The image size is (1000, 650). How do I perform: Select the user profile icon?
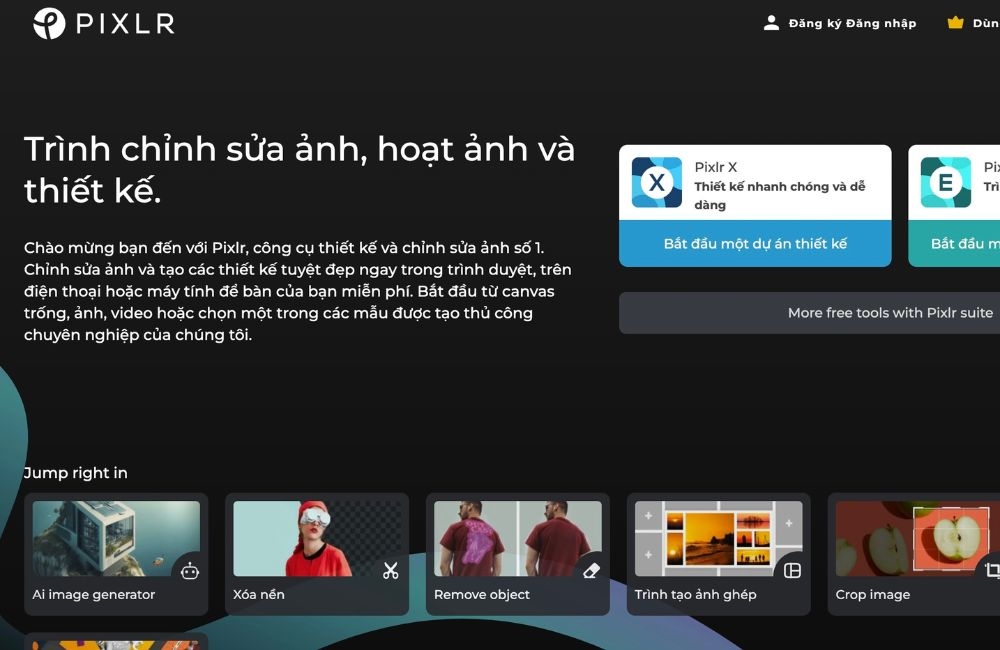pyautogui.click(x=771, y=24)
